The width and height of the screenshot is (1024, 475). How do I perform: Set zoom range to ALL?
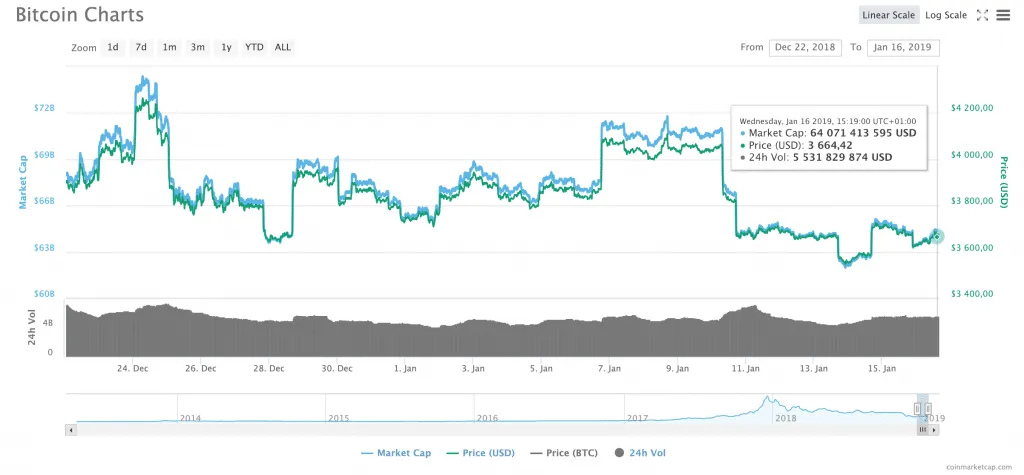[283, 47]
